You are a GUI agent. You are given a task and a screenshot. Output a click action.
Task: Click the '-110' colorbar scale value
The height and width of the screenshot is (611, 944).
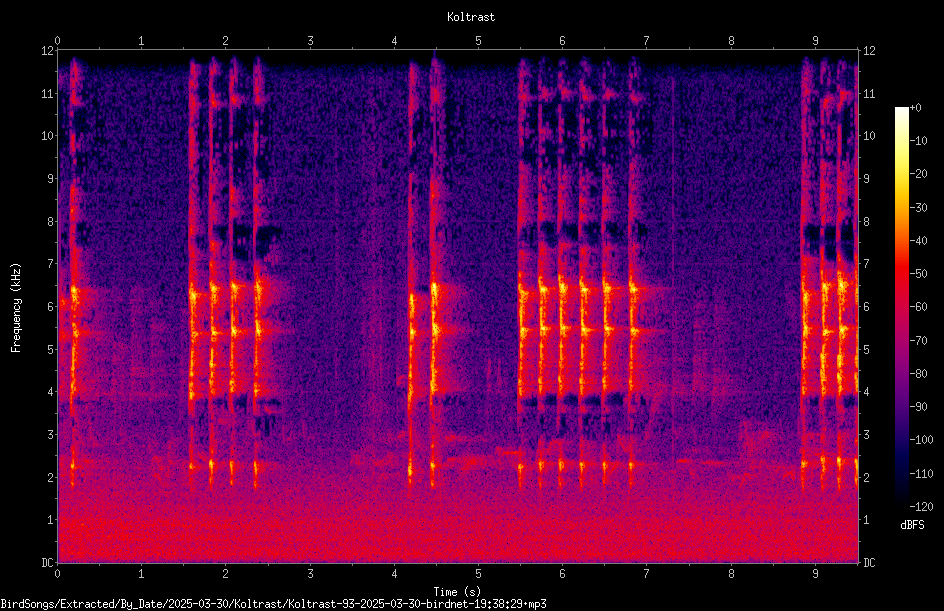921,474
